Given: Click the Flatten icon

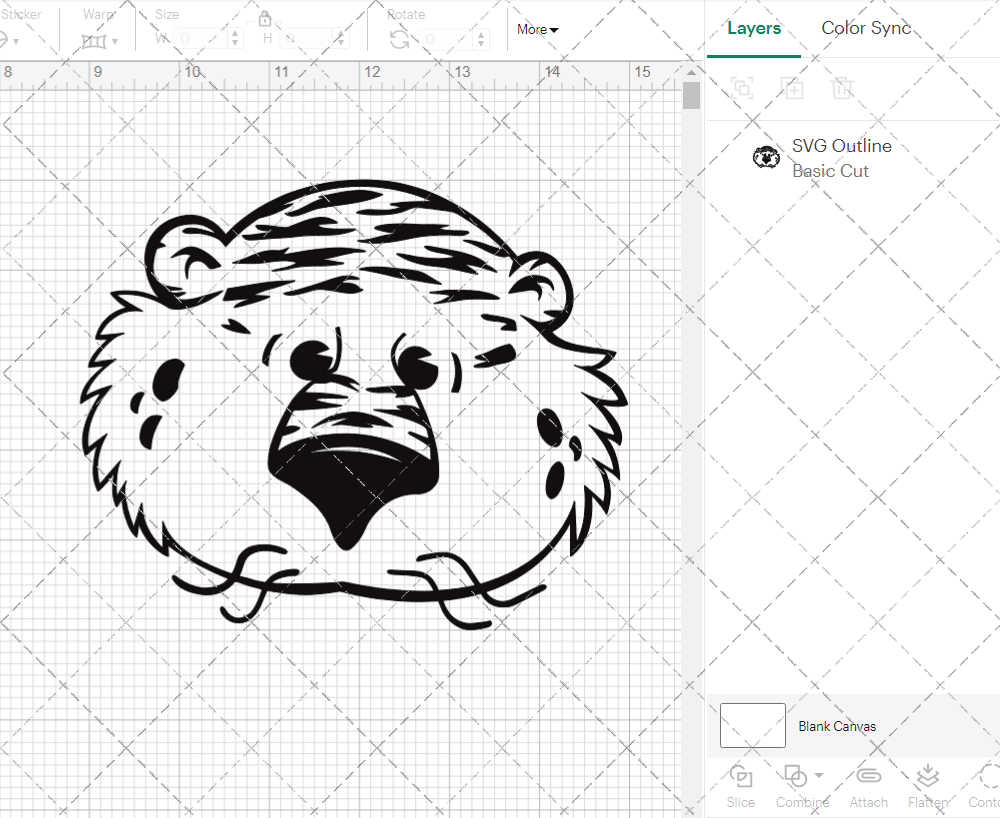Looking at the screenshot, I should tap(927, 778).
